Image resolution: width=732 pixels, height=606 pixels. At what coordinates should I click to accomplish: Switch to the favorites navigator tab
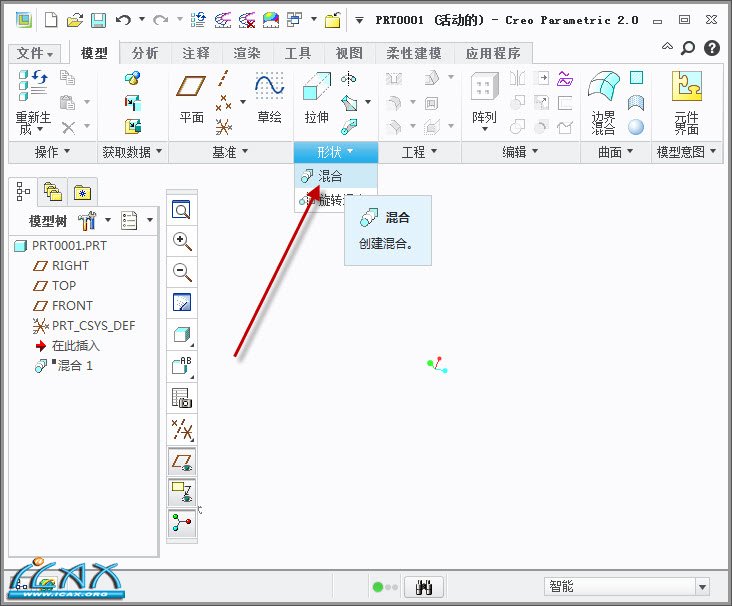coord(82,192)
